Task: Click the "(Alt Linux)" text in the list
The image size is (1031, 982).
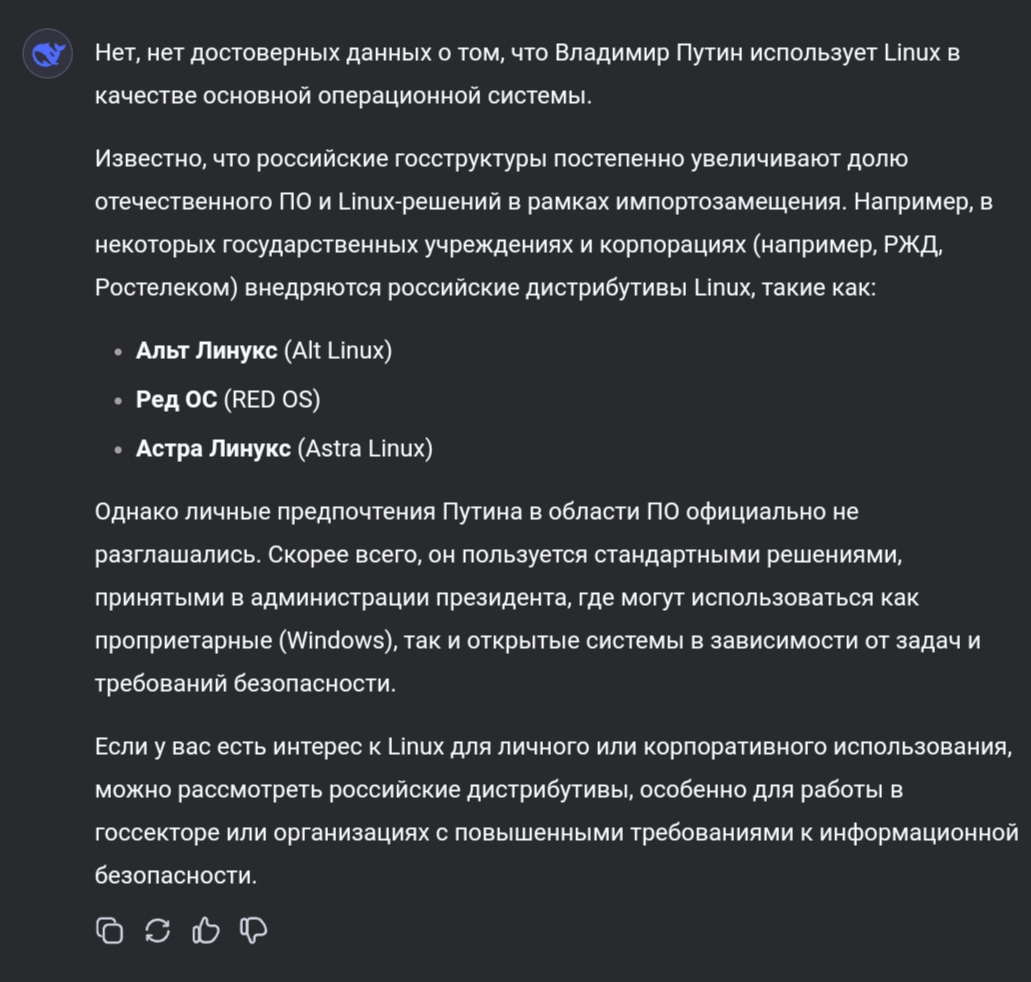Action: click(x=338, y=351)
